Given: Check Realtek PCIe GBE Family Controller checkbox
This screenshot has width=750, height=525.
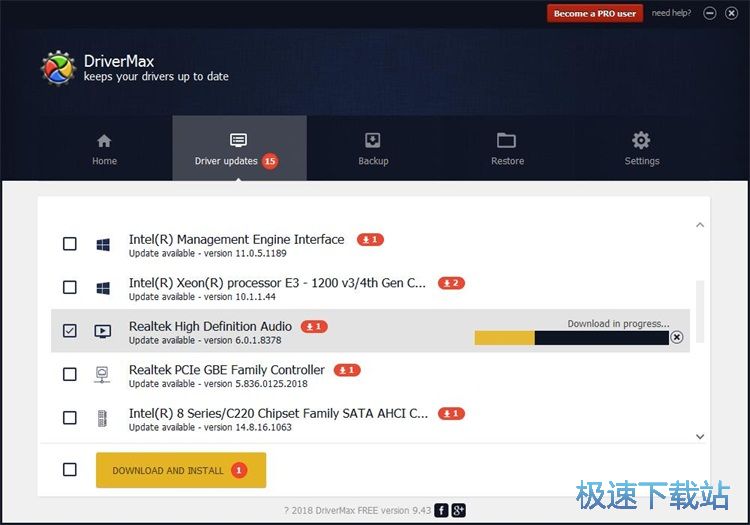Looking at the screenshot, I should click(x=70, y=374).
